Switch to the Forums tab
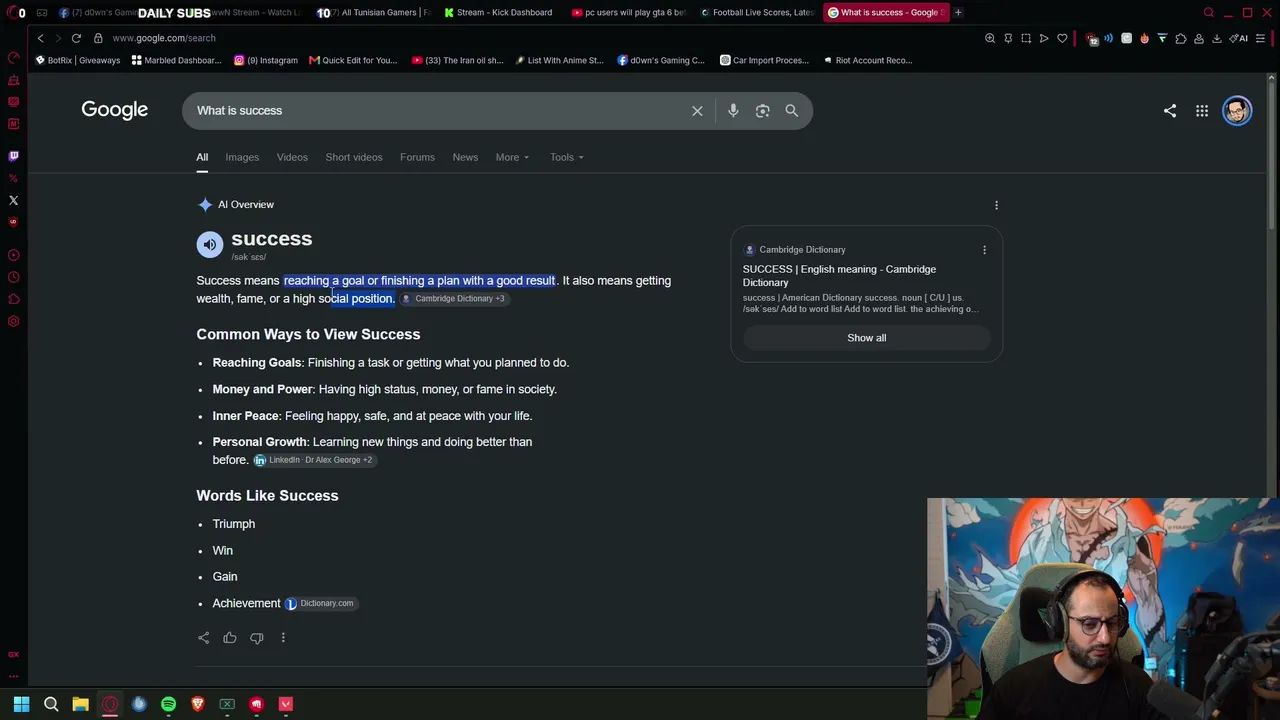The width and height of the screenshot is (1280, 720). (417, 157)
